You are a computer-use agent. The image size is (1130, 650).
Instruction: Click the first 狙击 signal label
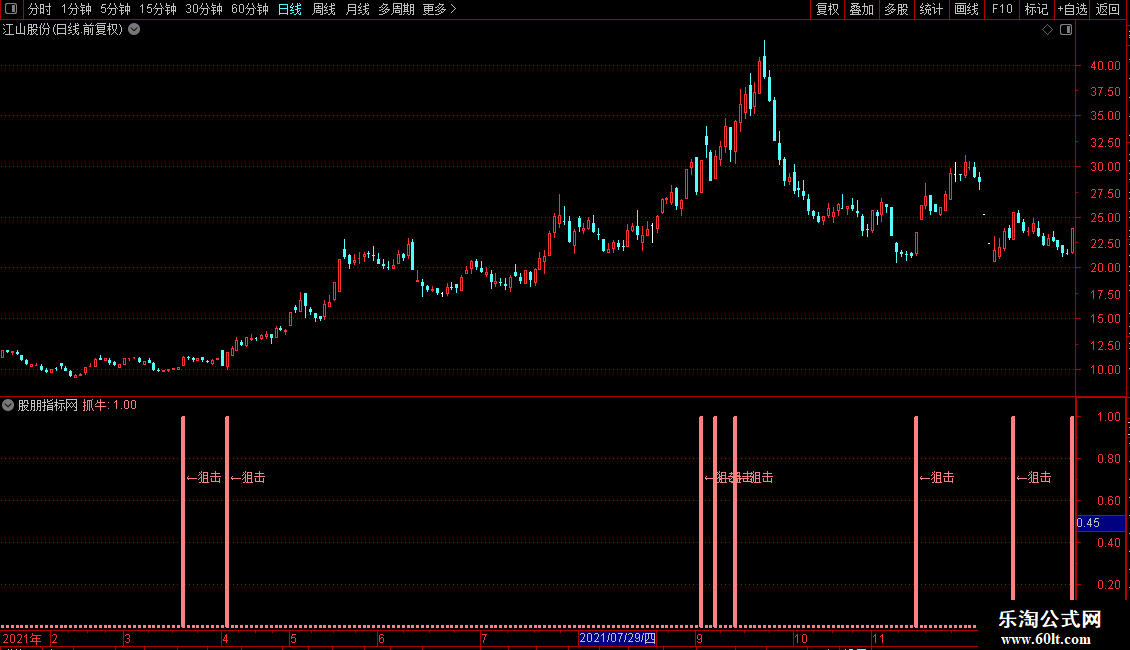(x=204, y=477)
